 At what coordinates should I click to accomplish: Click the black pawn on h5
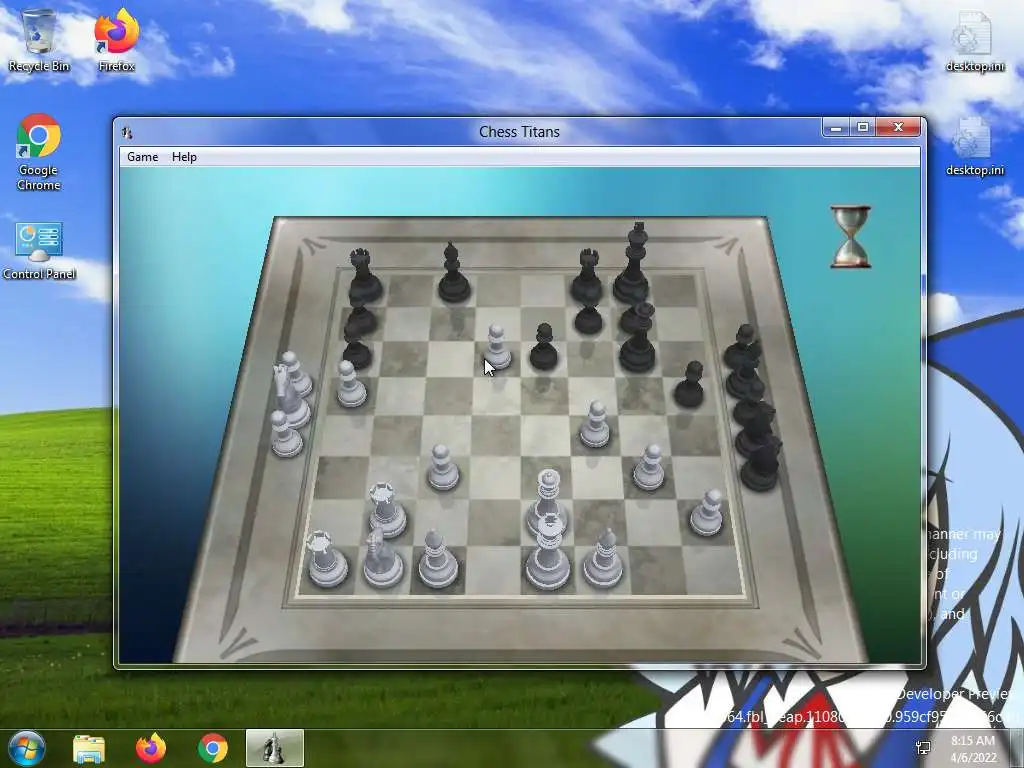pos(689,385)
